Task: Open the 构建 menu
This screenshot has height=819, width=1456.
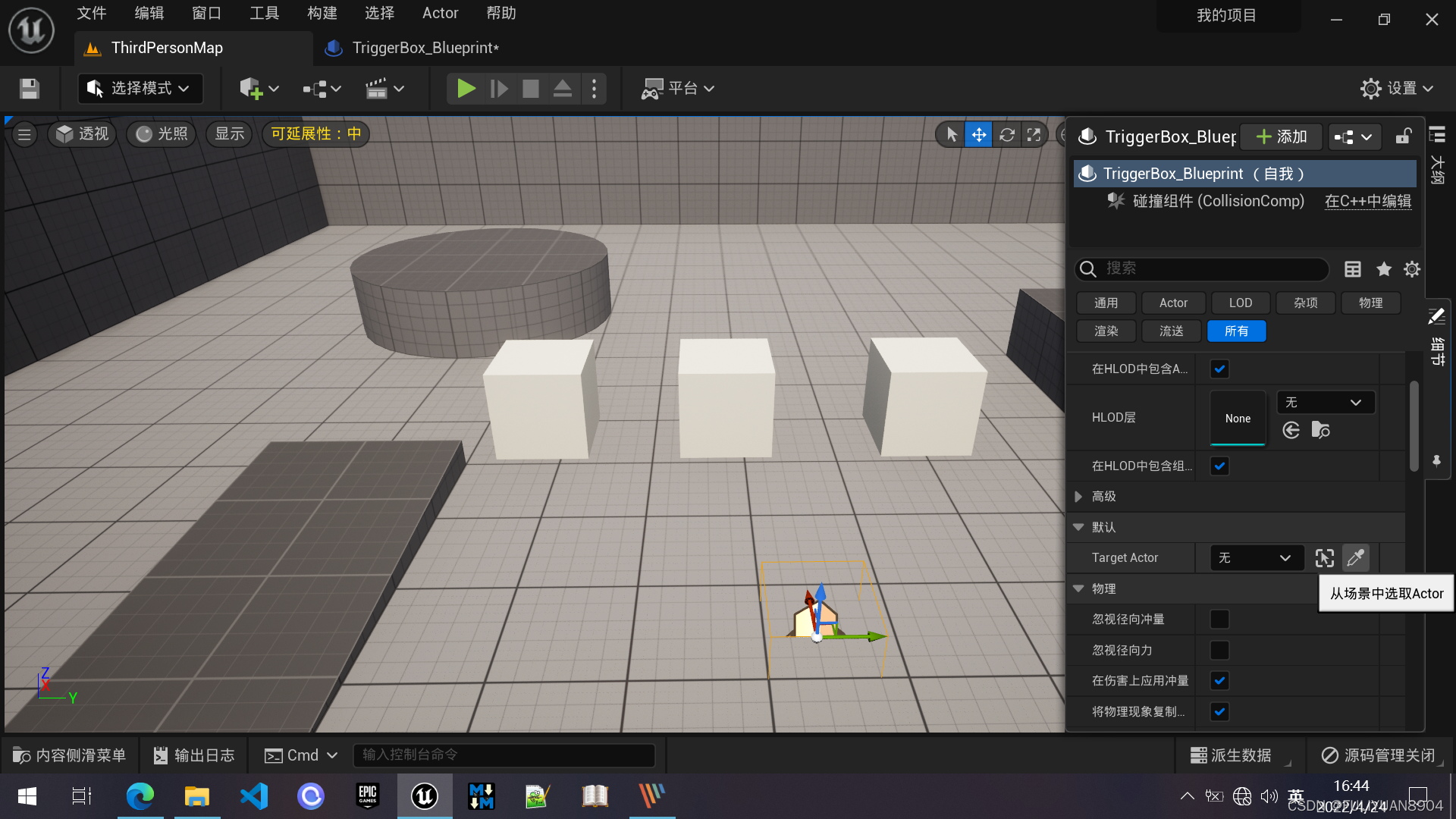Action: coord(322,13)
